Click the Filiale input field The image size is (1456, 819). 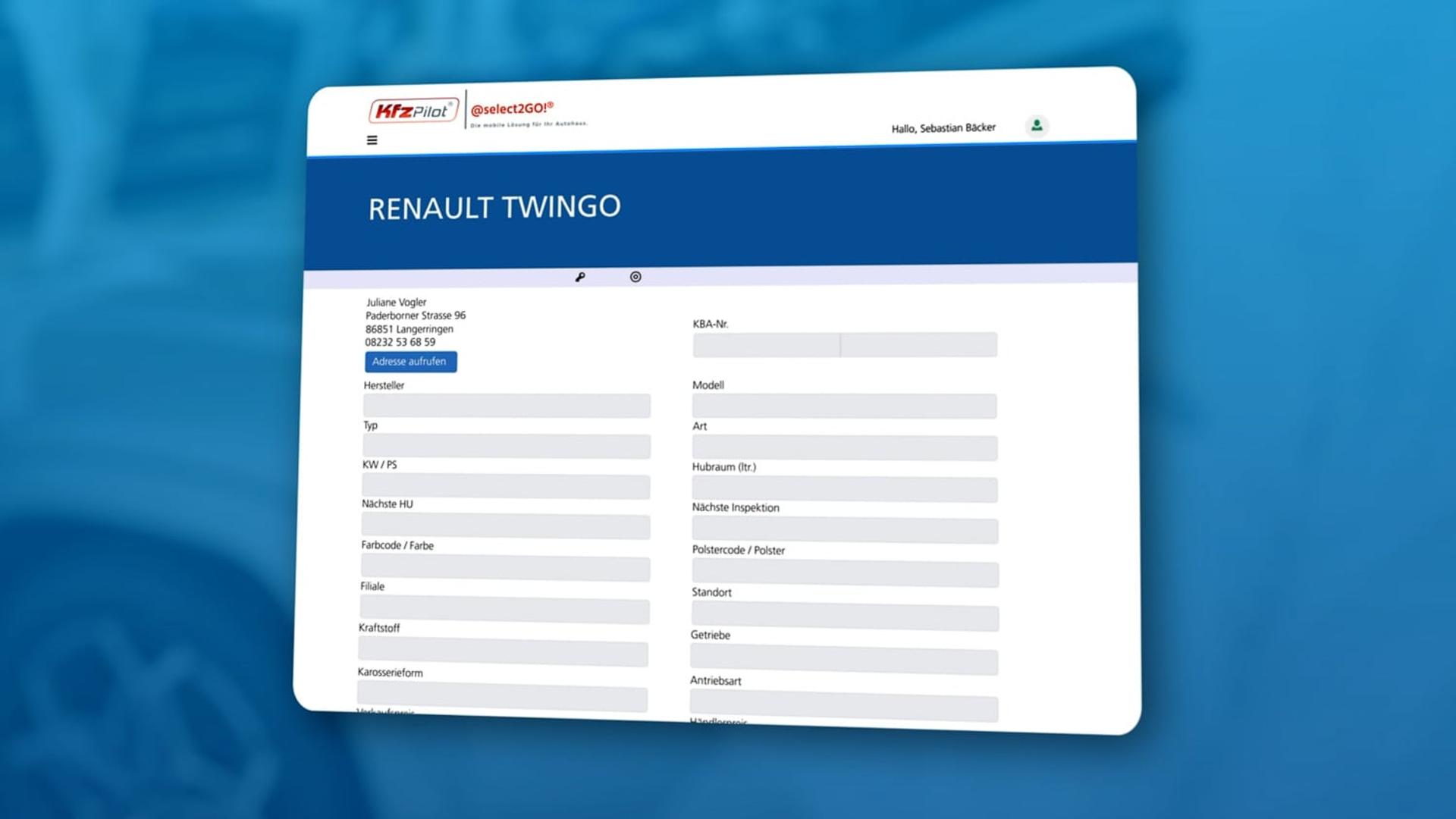[x=504, y=610]
